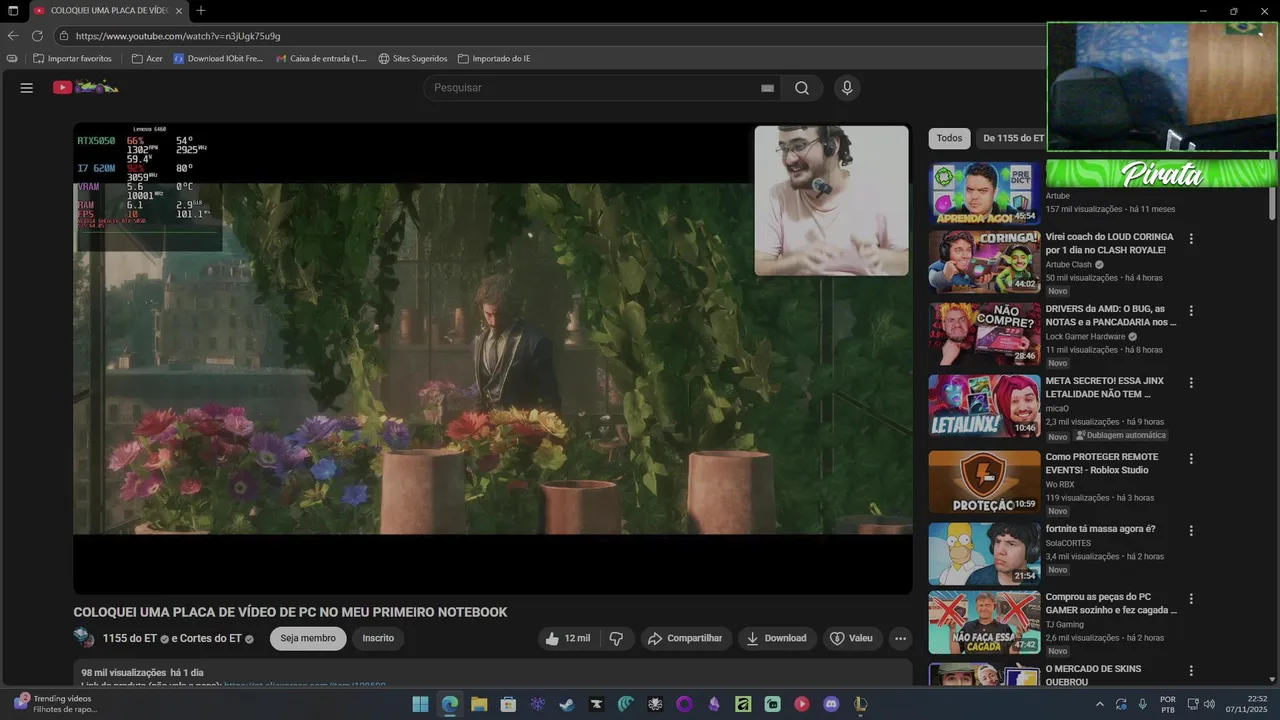Open more actions ellipsis below video
Image resolution: width=1280 pixels, height=720 pixels.
pyautogui.click(x=901, y=638)
